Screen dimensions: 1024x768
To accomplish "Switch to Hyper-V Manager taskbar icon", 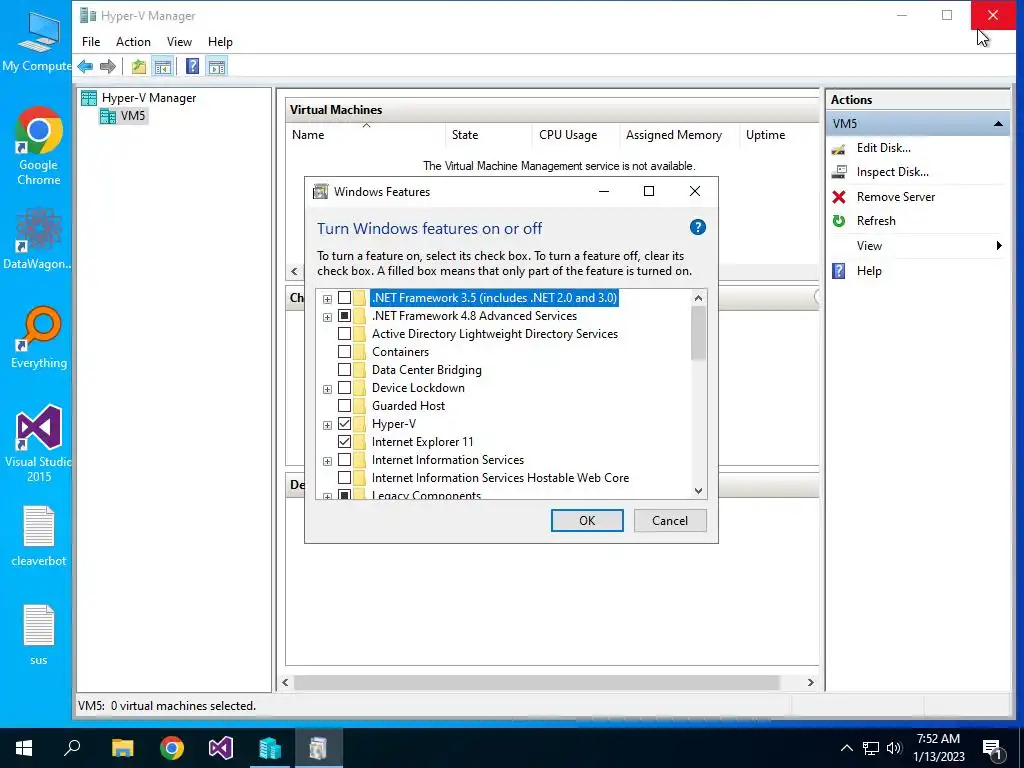I will point(270,748).
